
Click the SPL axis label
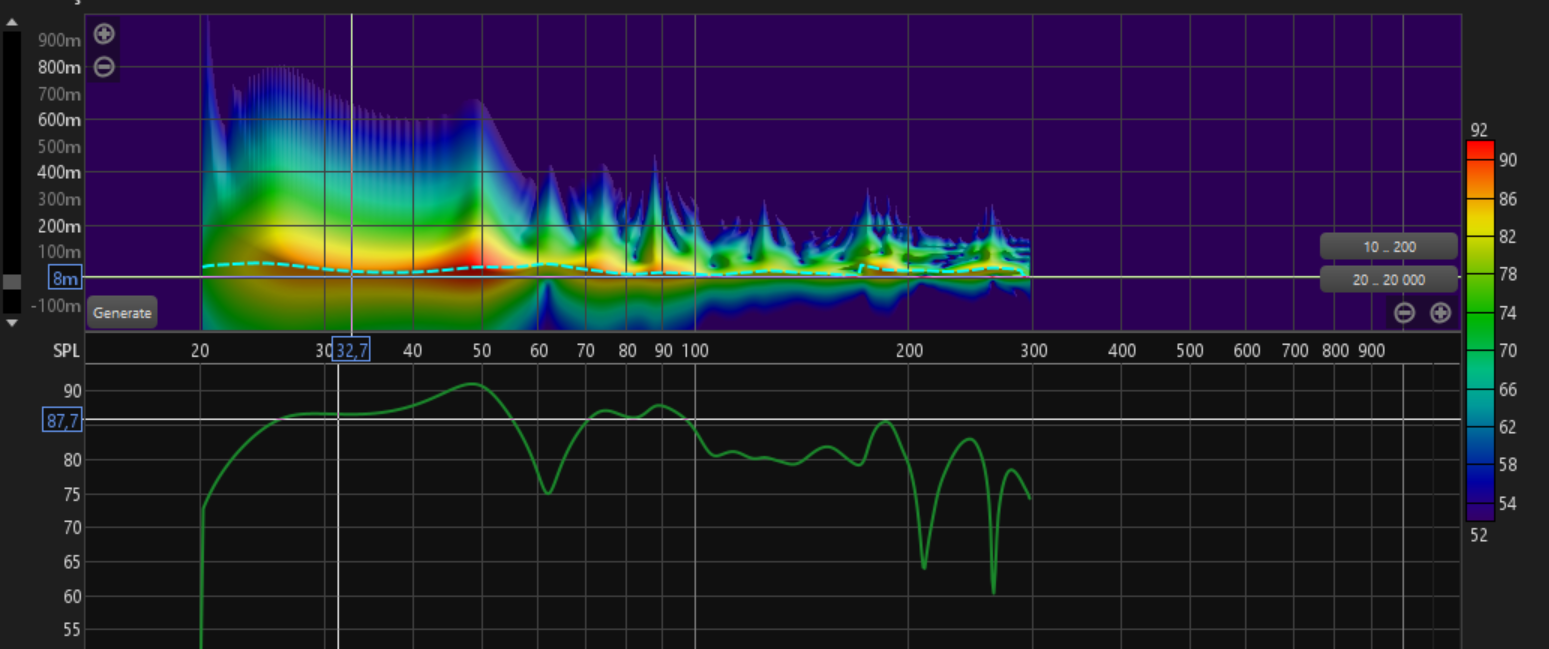tap(65, 351)
